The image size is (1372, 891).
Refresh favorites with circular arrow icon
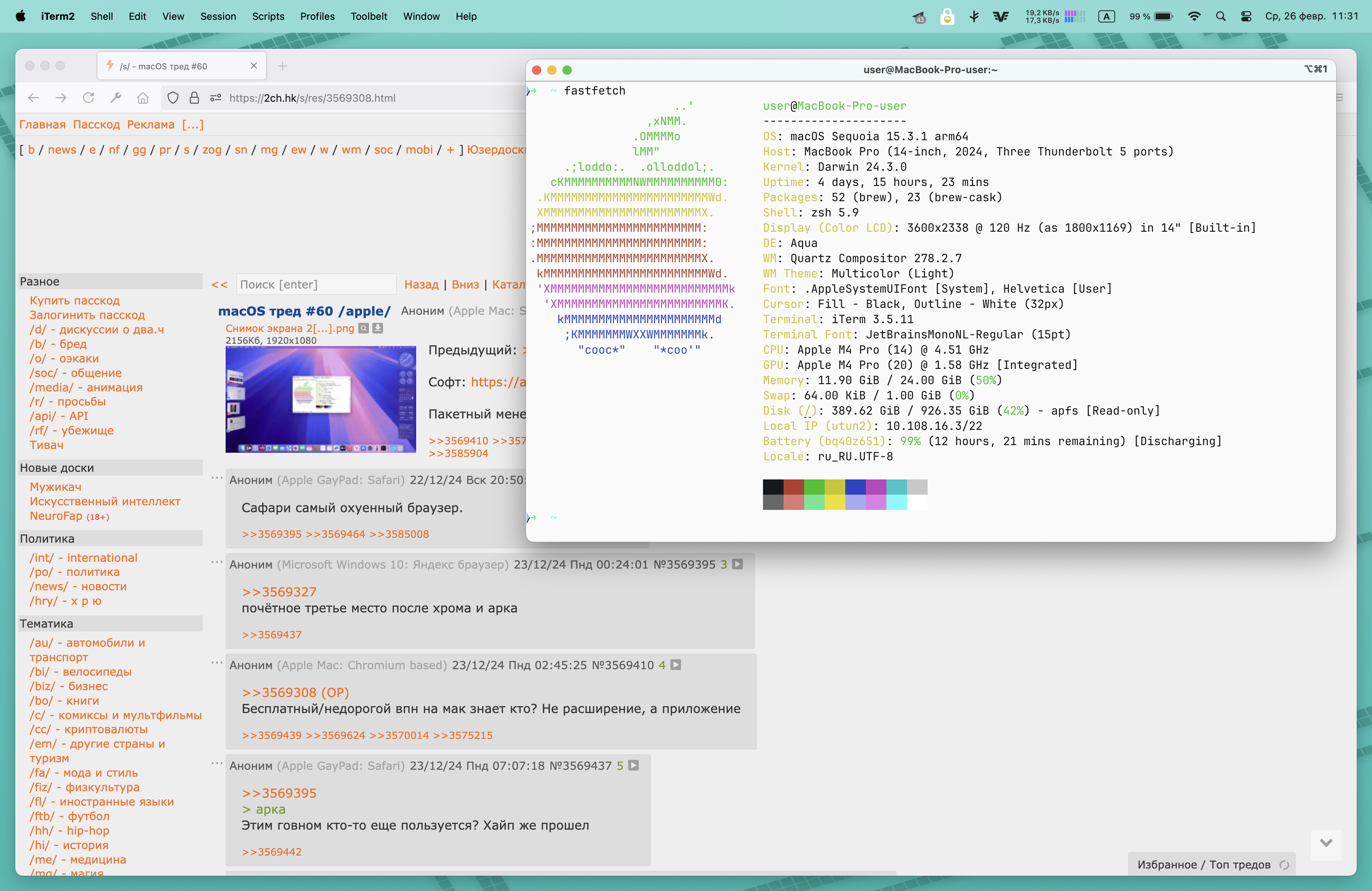click(x=1284, y=864)
